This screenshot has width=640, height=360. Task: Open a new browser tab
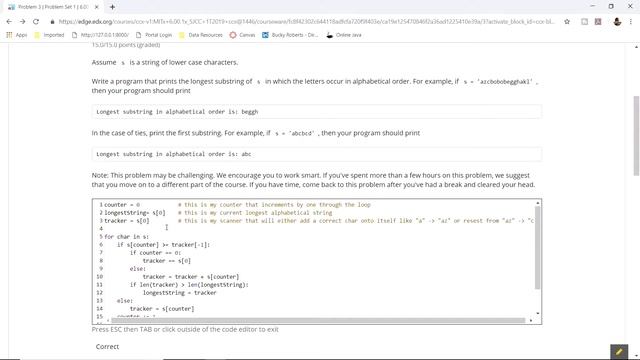112,7
